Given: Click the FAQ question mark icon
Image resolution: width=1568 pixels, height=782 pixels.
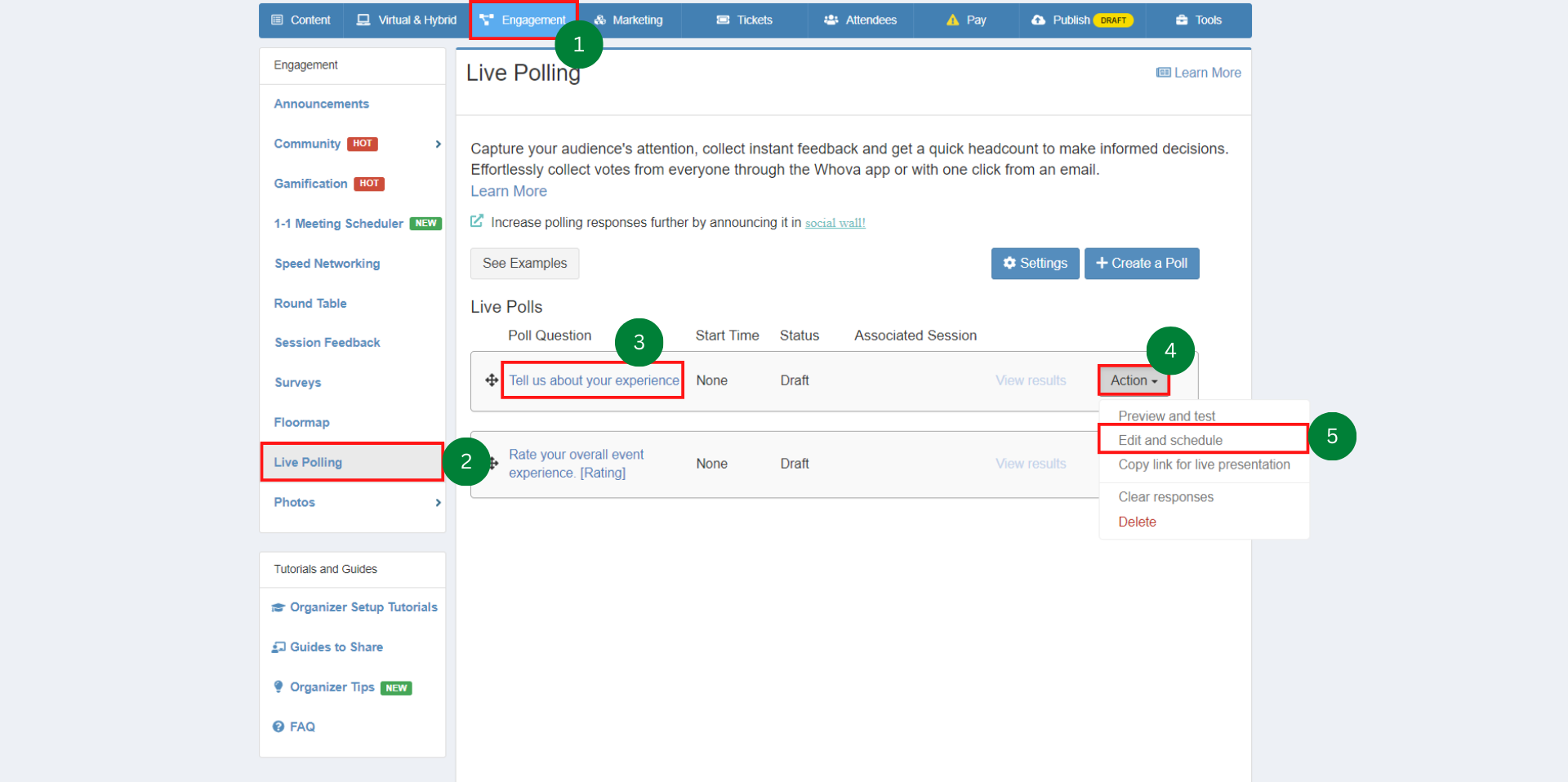Looking at the screenshot, I should point(278,726).
